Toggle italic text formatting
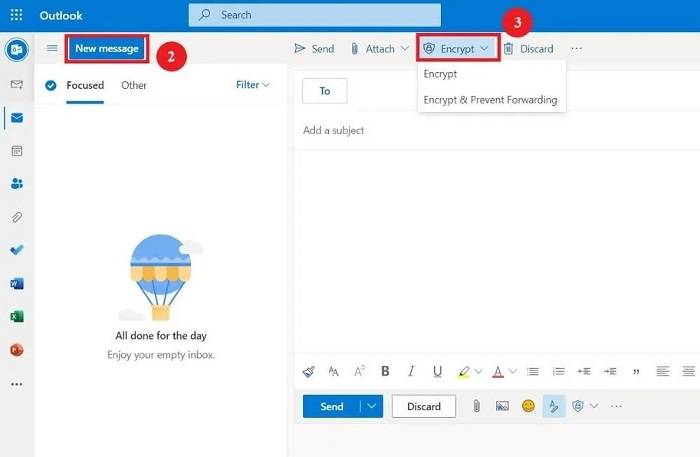 [x=411, y=371]
